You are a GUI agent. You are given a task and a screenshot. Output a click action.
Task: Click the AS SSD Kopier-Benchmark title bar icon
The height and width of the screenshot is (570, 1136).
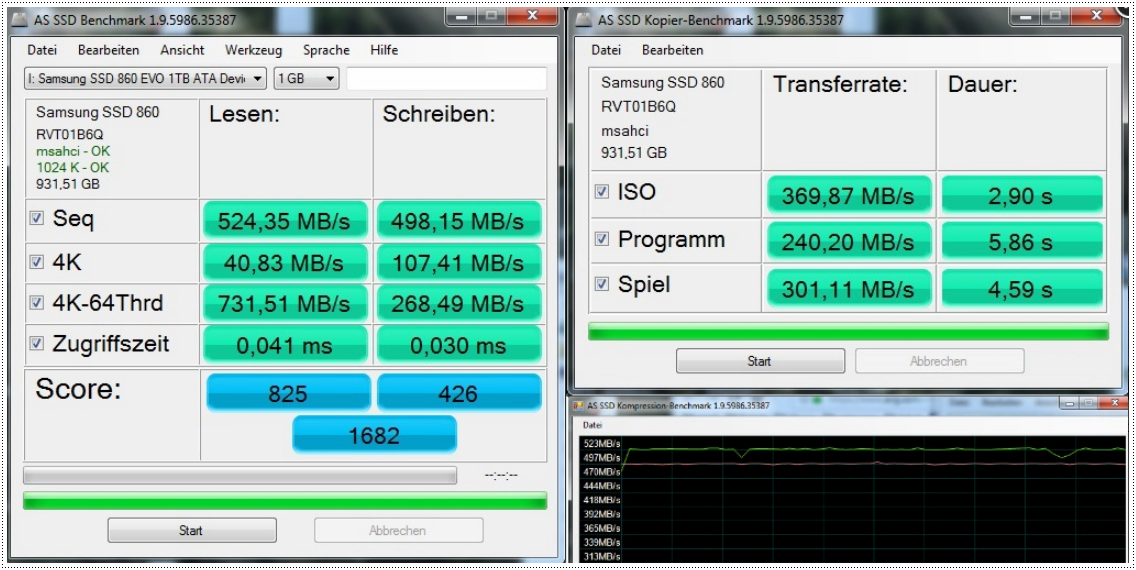pos(585,20)
